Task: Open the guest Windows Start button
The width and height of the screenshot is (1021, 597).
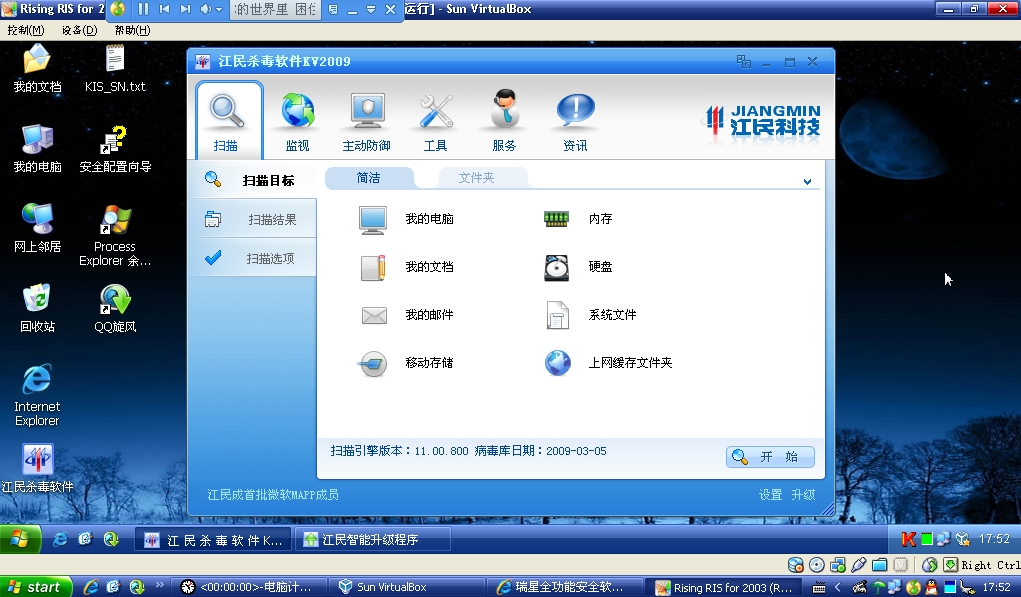Action: click(x=20, y=540)
